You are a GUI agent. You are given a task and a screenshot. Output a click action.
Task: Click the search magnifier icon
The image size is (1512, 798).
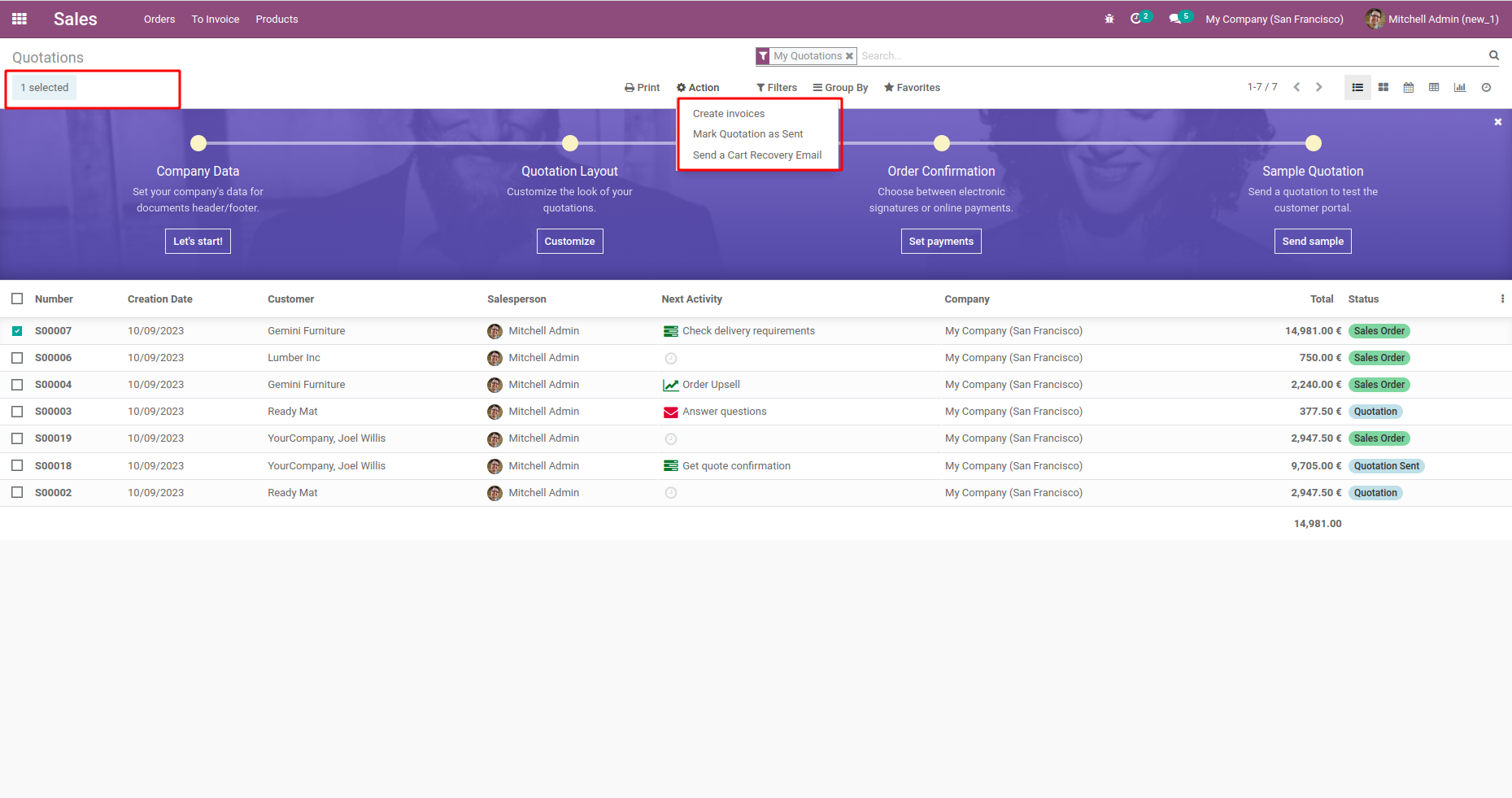(x=1494, y=55)
